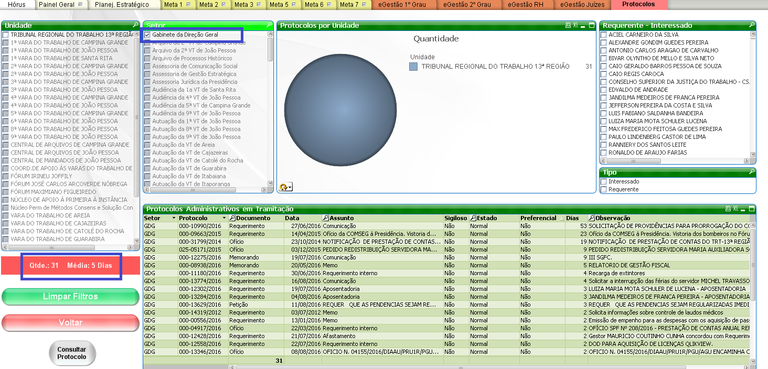This screenshot has height=369, width=768.
Task: Tick ACIEL CARNEIRO DA SILVA checkbox
Action: (603, 35)
